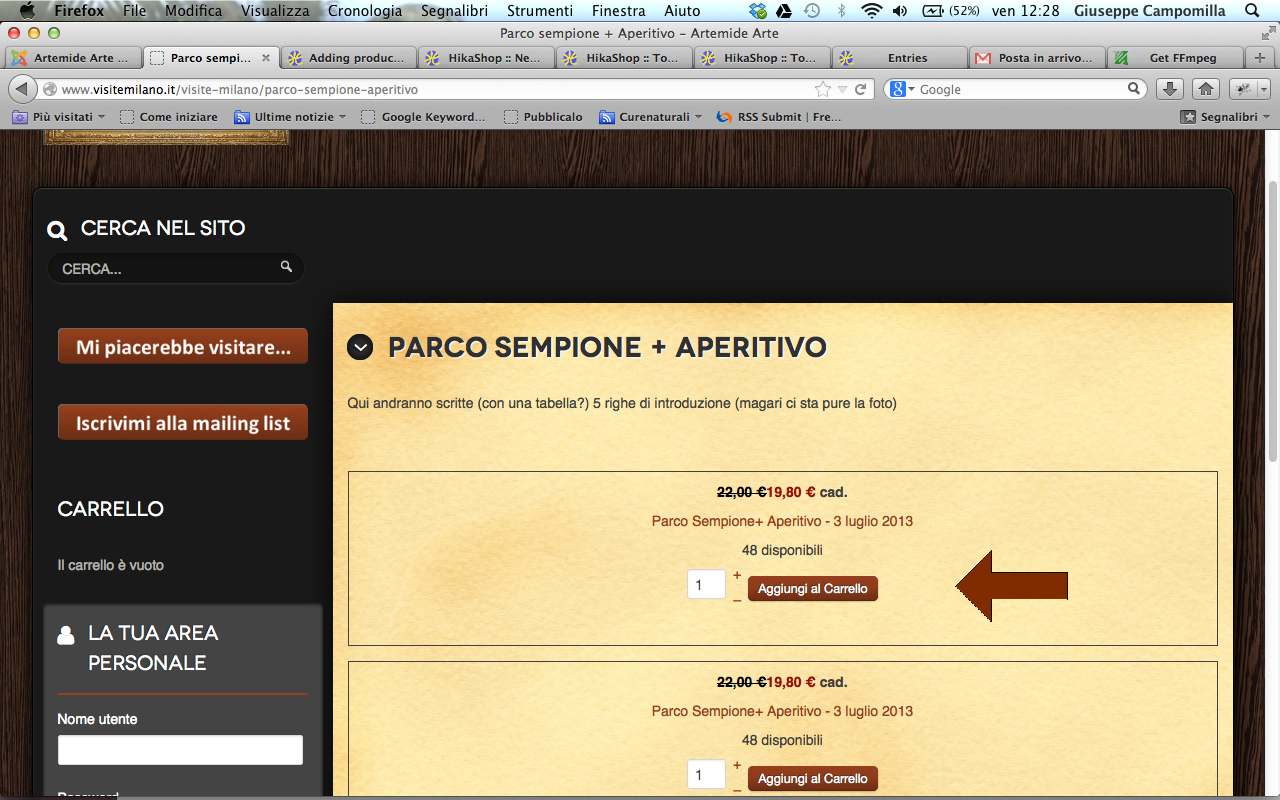Image resolution: width=1280 pixels, height=800 pixels.
Task: Open the Google search engine selector dropdown
Action: (x=902, y=89)
